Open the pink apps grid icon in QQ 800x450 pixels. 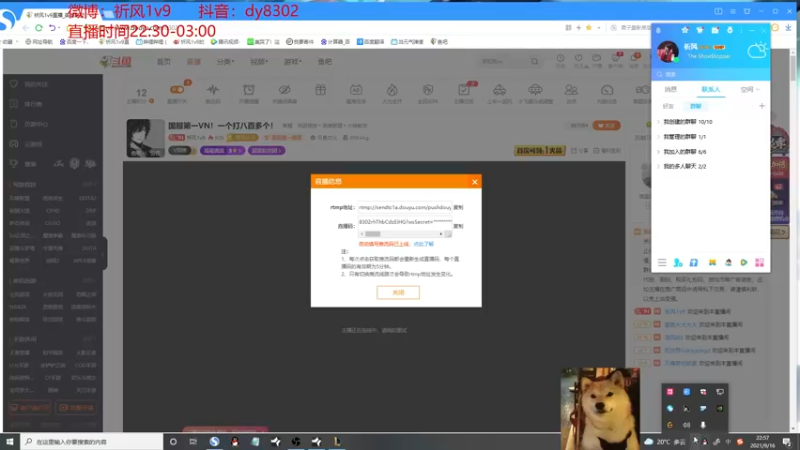760,262
